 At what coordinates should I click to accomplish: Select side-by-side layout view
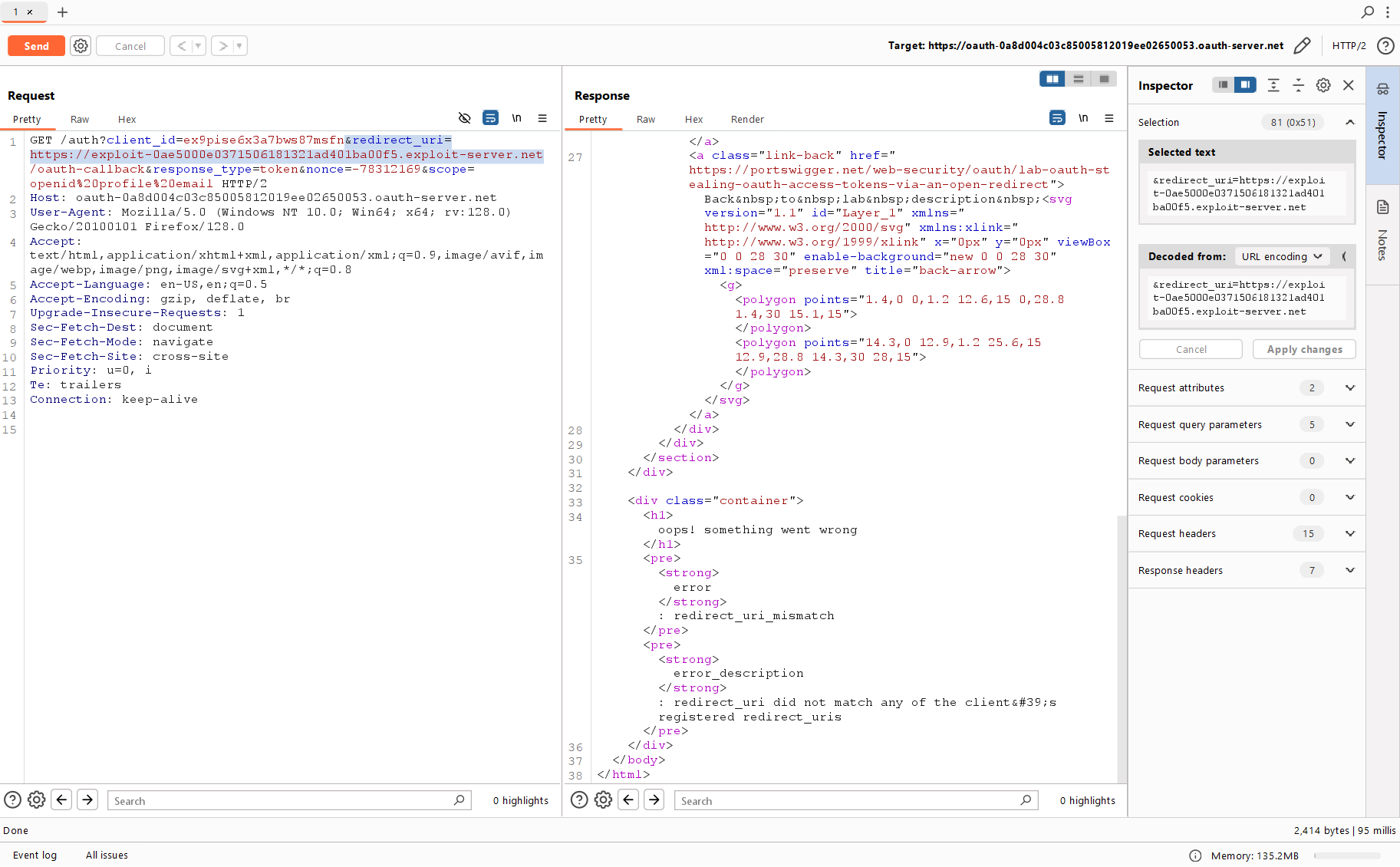pos(1052,79)
